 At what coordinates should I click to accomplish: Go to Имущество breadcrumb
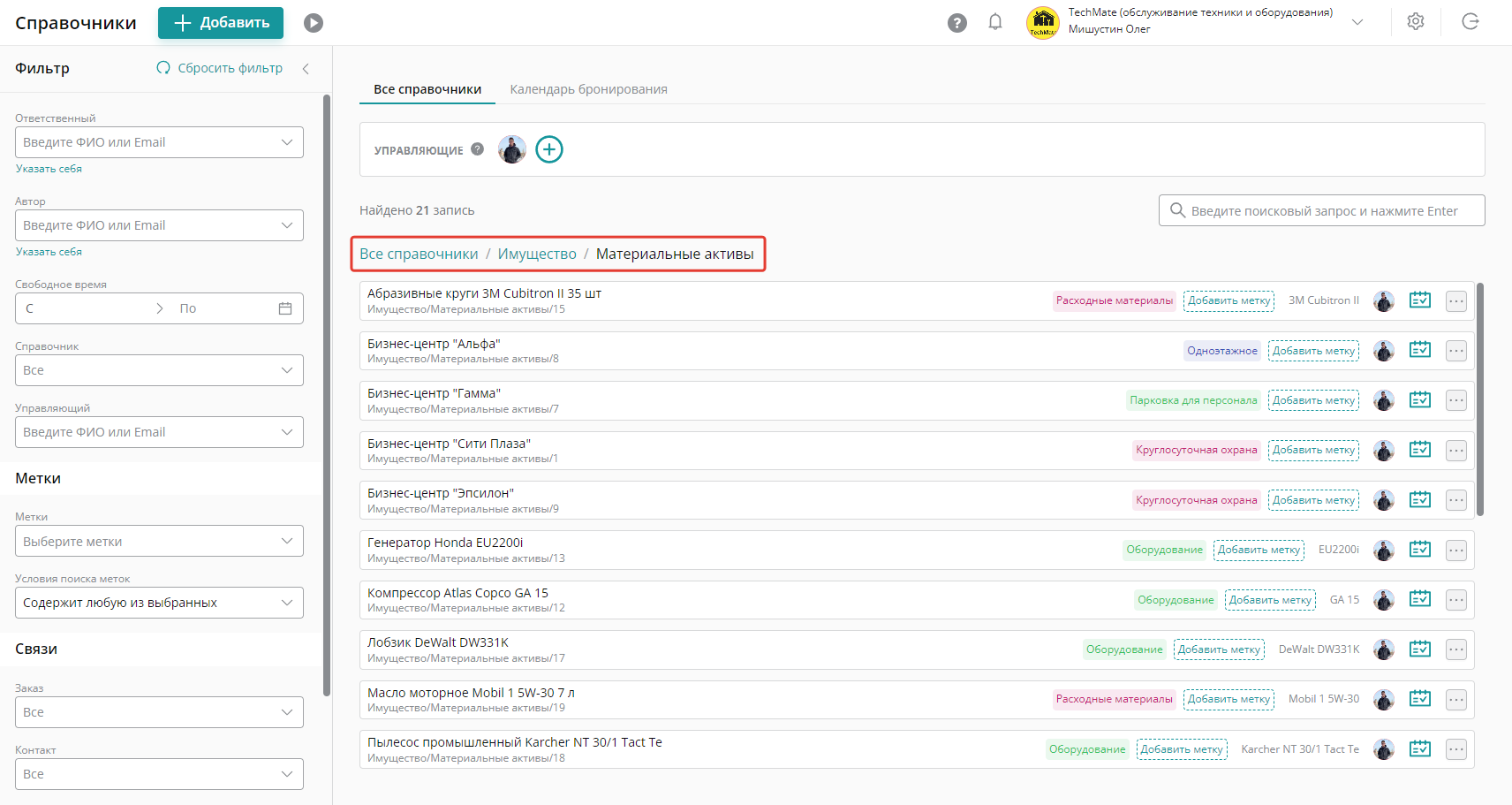(537, 254)
